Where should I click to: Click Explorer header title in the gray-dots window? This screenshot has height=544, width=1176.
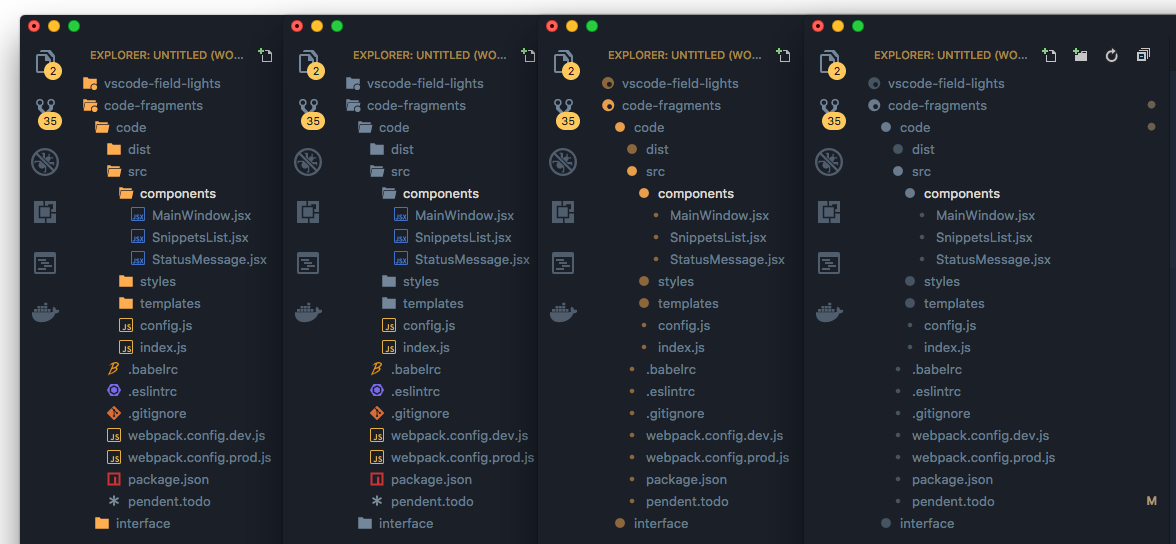950,55
